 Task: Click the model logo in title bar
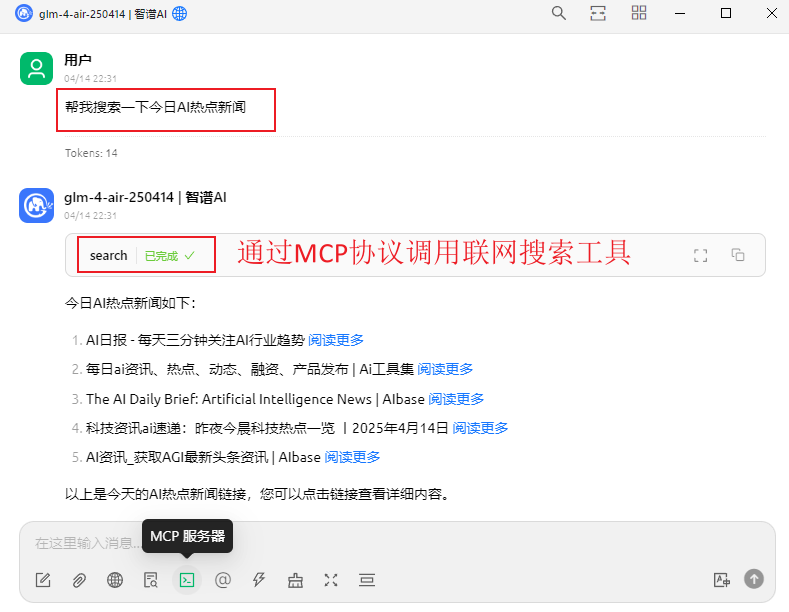[24, 14]
